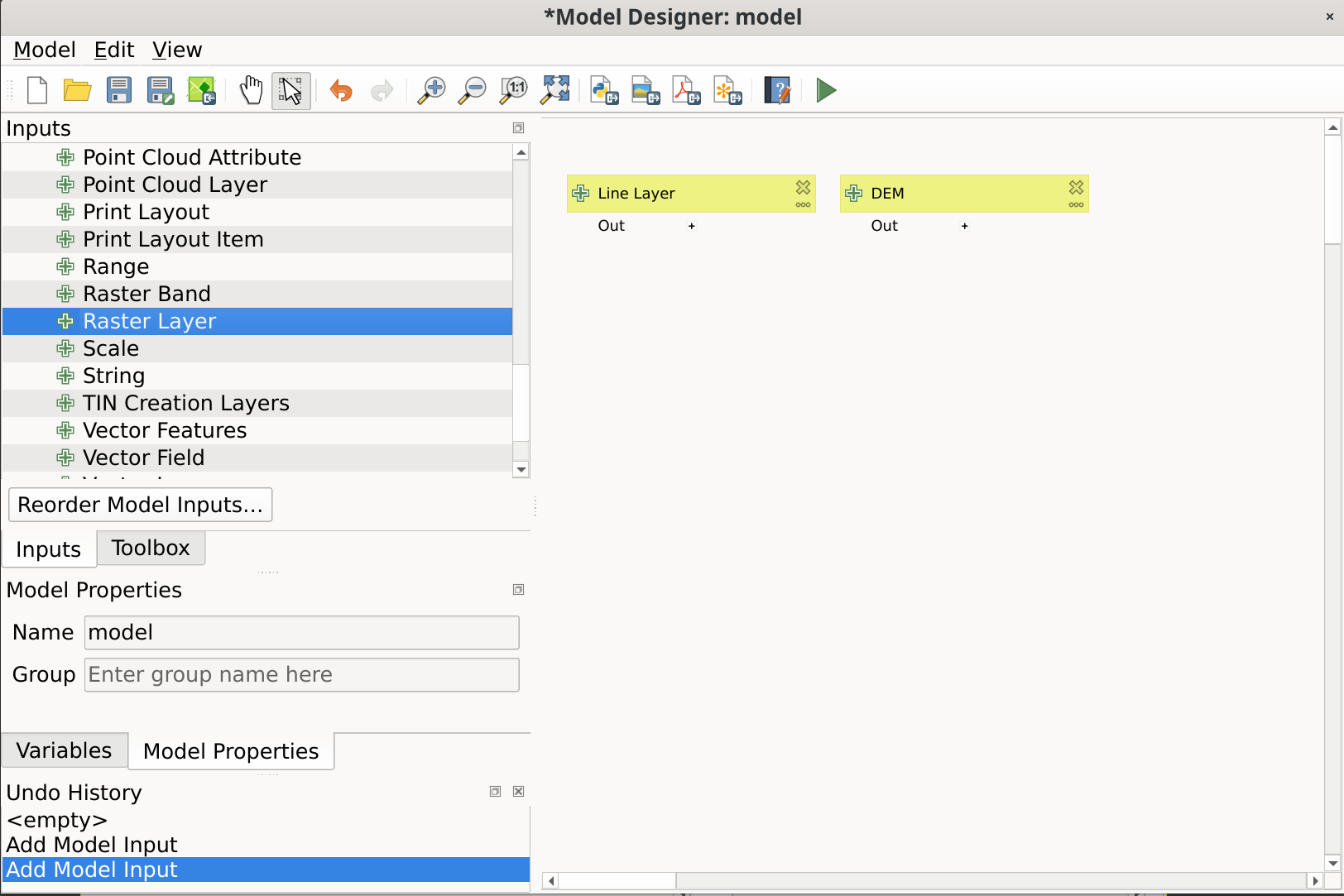Float the Inputs panel
Viewport: 1344px width, 896px height.
pyautogui.click(x=519, y=128)
